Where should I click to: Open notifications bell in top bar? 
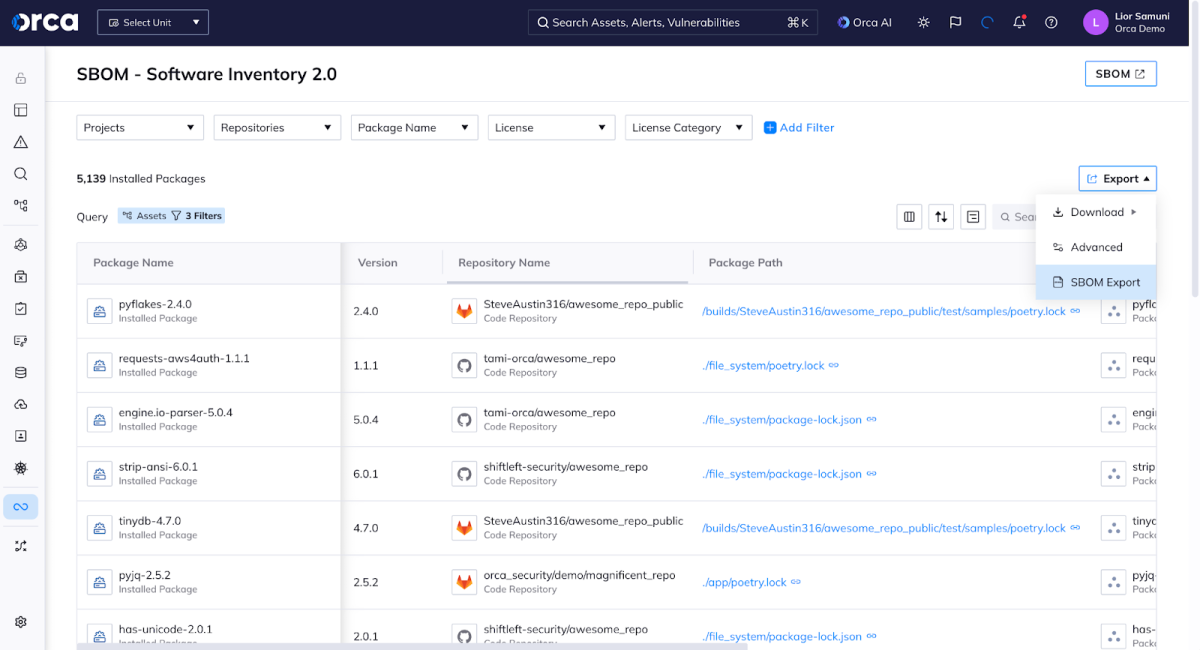[1019, 22]
